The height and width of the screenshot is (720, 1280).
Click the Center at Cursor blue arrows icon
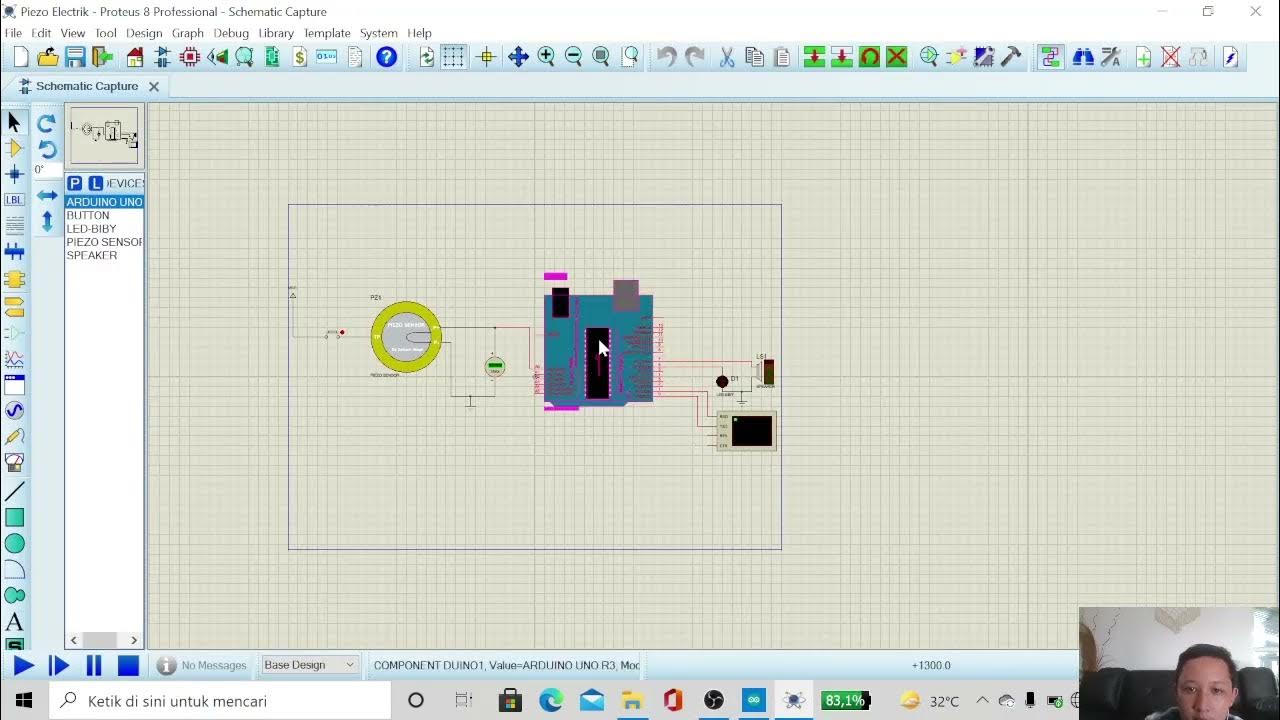[x=518, y=57]
